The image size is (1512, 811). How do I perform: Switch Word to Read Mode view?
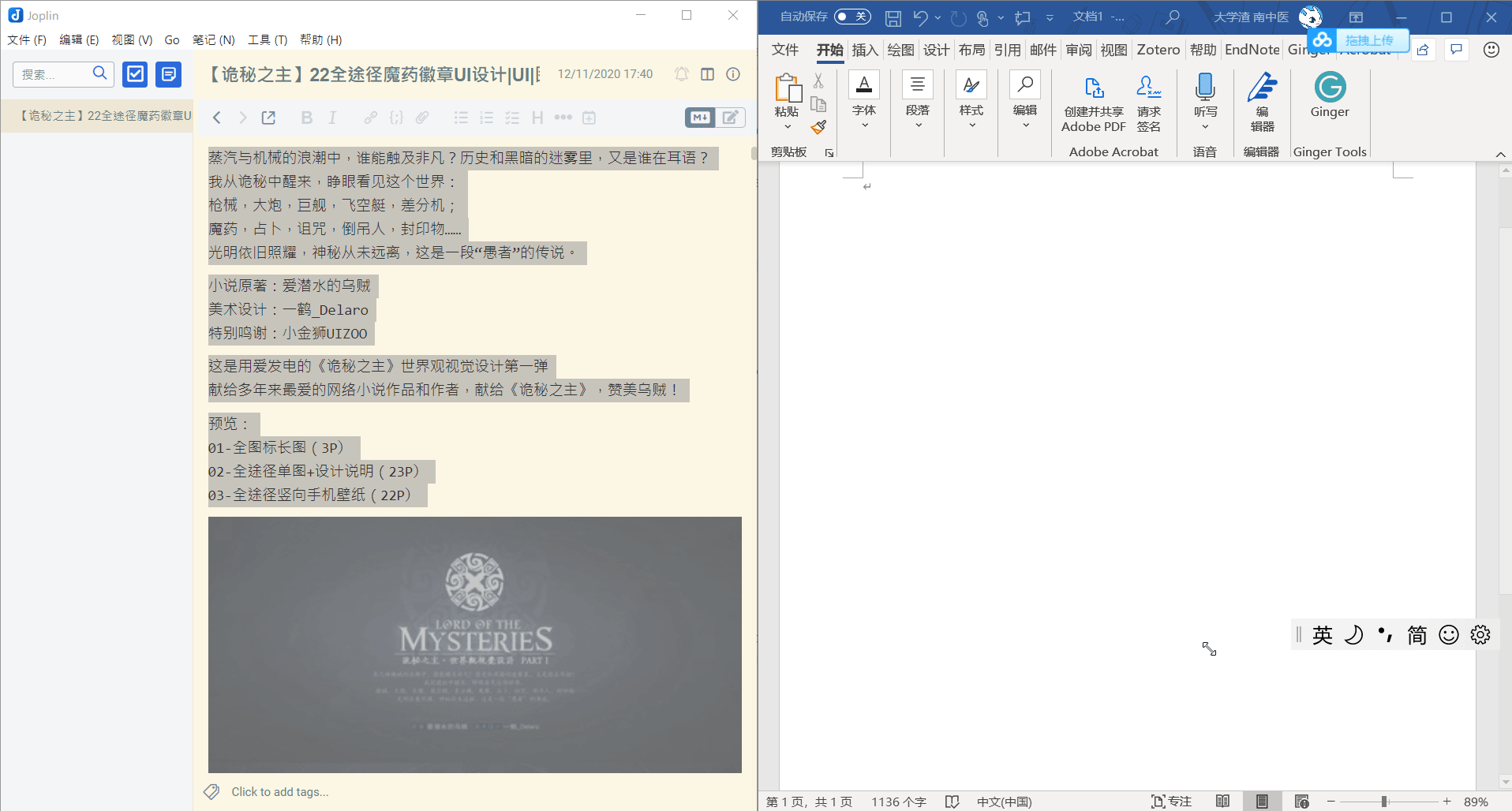pyautogui.click(x=1222, y=802)
